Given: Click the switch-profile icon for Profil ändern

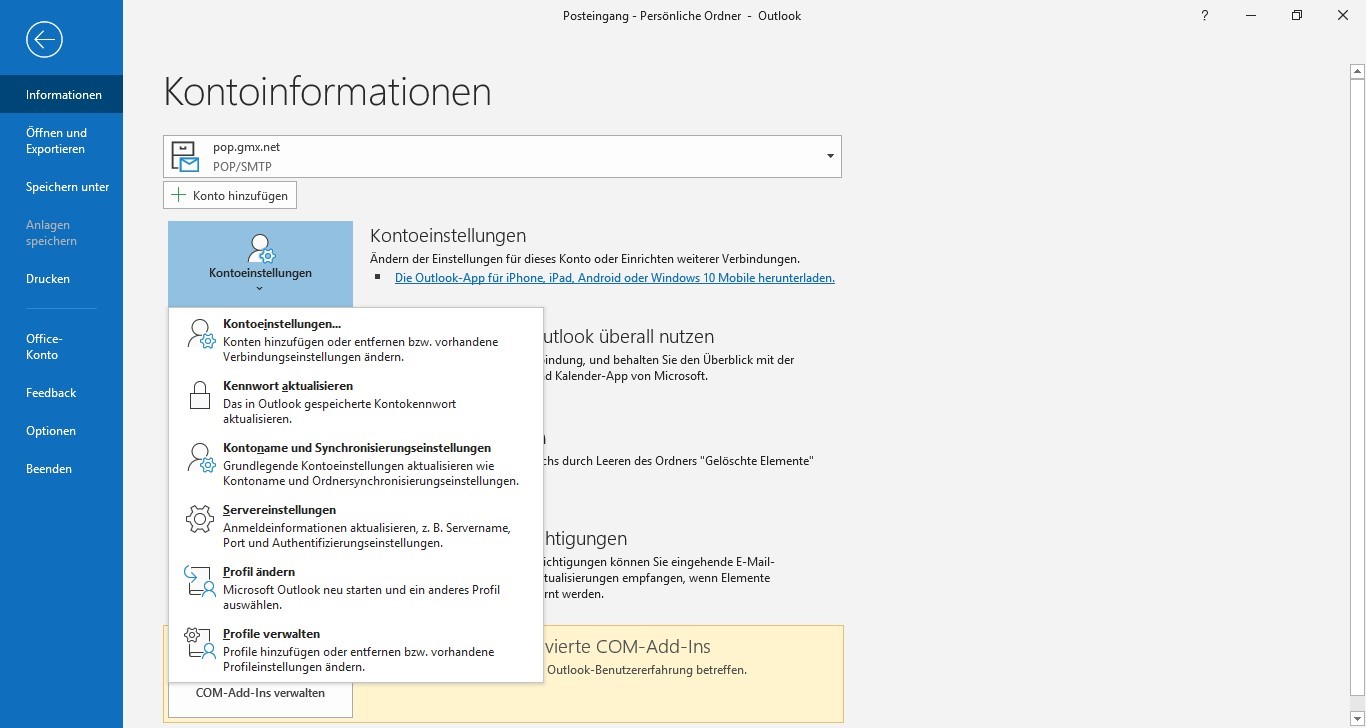Looking at the screenshot, I should (200, 582).
